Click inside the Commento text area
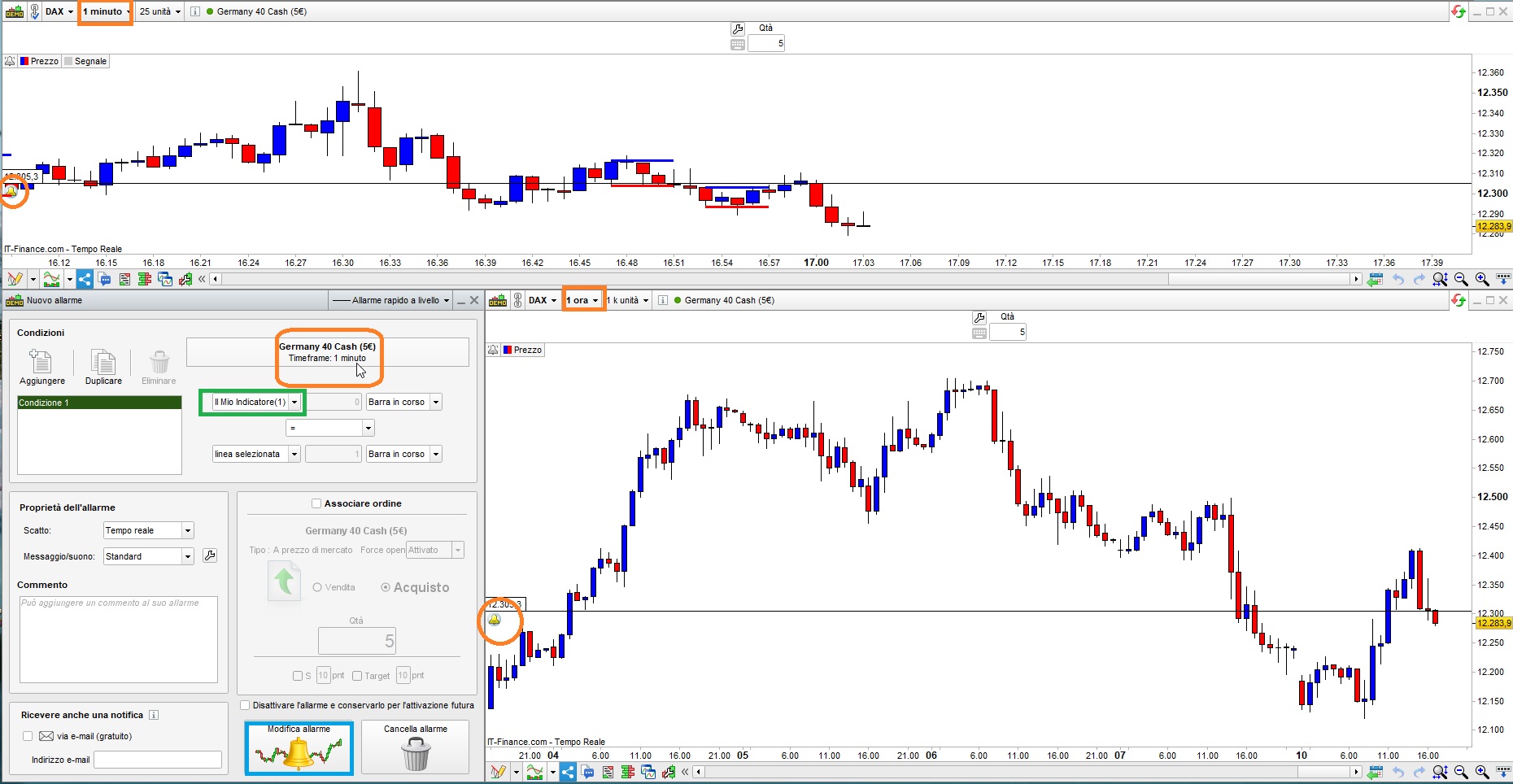This screenshot has width=1513, height=784. click(x=119, y=639)
